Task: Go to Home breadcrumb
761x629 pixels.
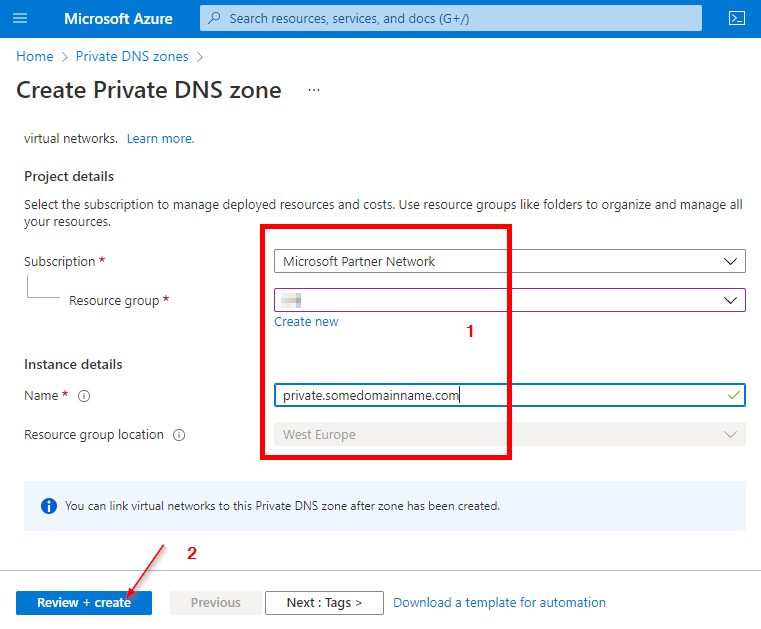Action: click(35, 56)
